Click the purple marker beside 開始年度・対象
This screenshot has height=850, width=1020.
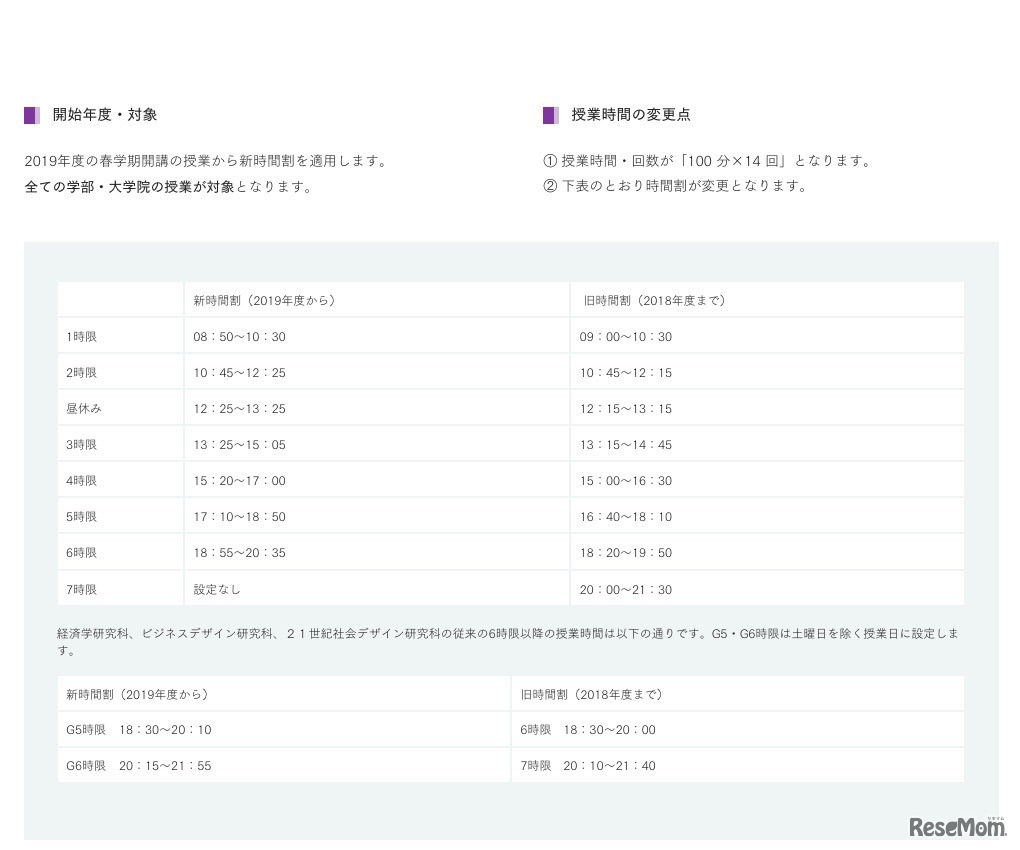[x=32, y=115]
